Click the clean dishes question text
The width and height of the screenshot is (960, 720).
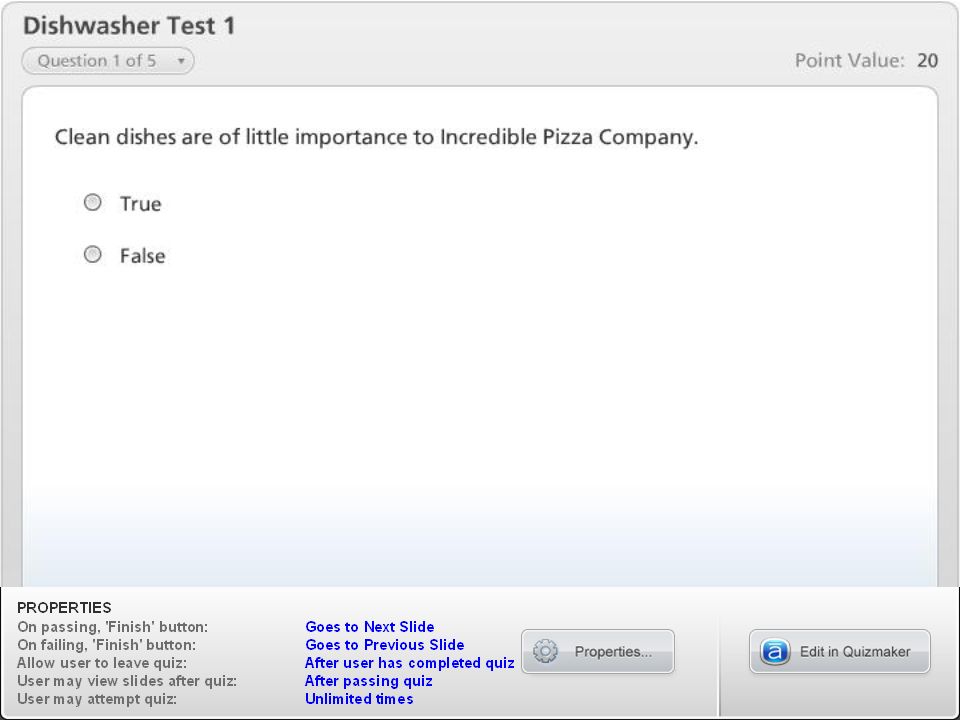tap(376, 137)
